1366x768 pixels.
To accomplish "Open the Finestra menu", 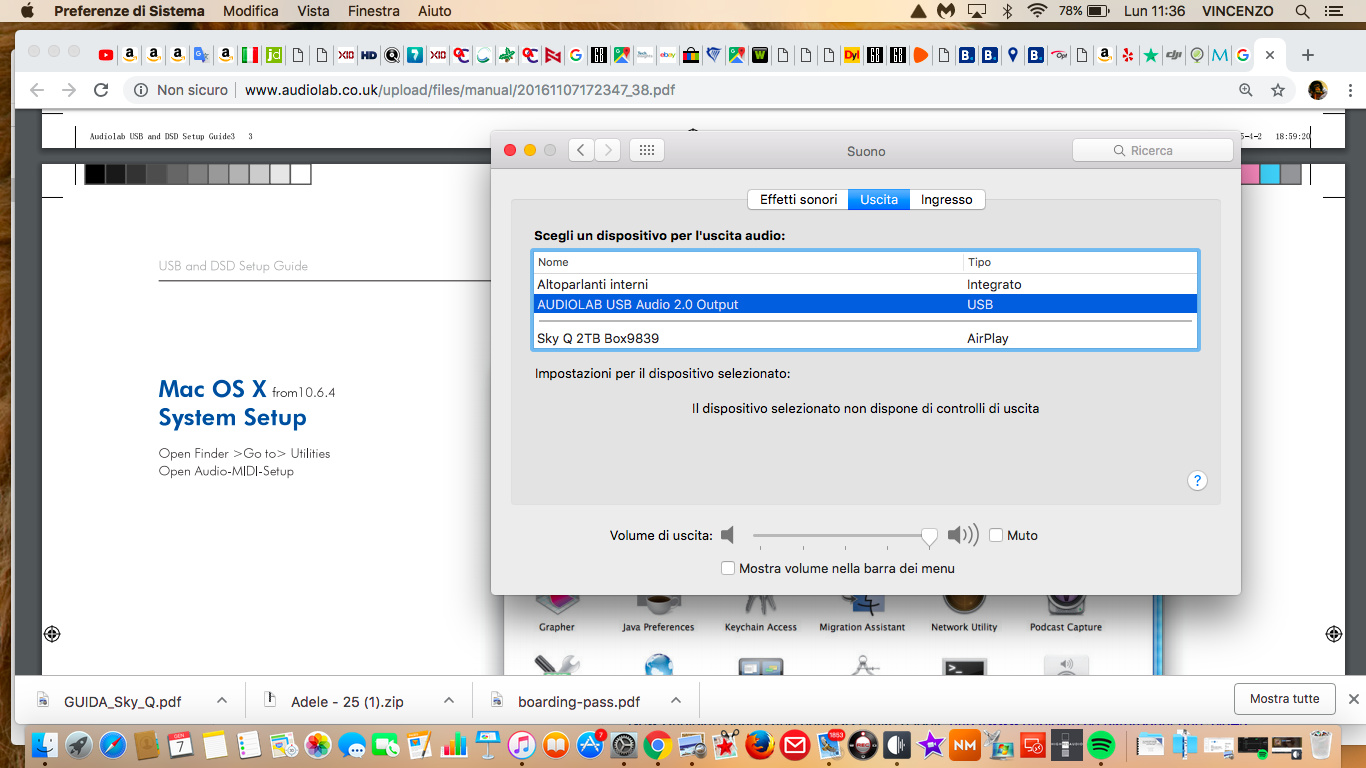I will tap(373, 11).
